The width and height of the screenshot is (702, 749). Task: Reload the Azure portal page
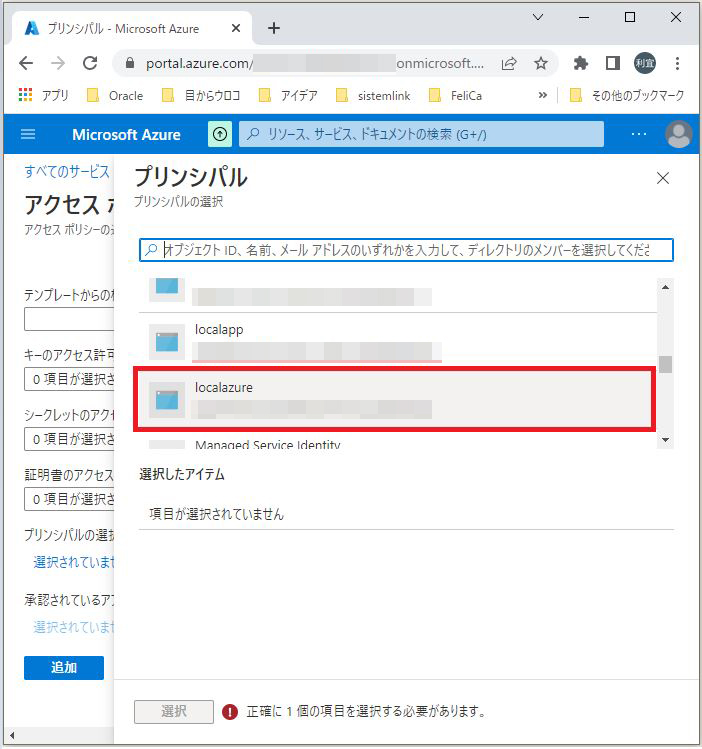tap(90, 63)
